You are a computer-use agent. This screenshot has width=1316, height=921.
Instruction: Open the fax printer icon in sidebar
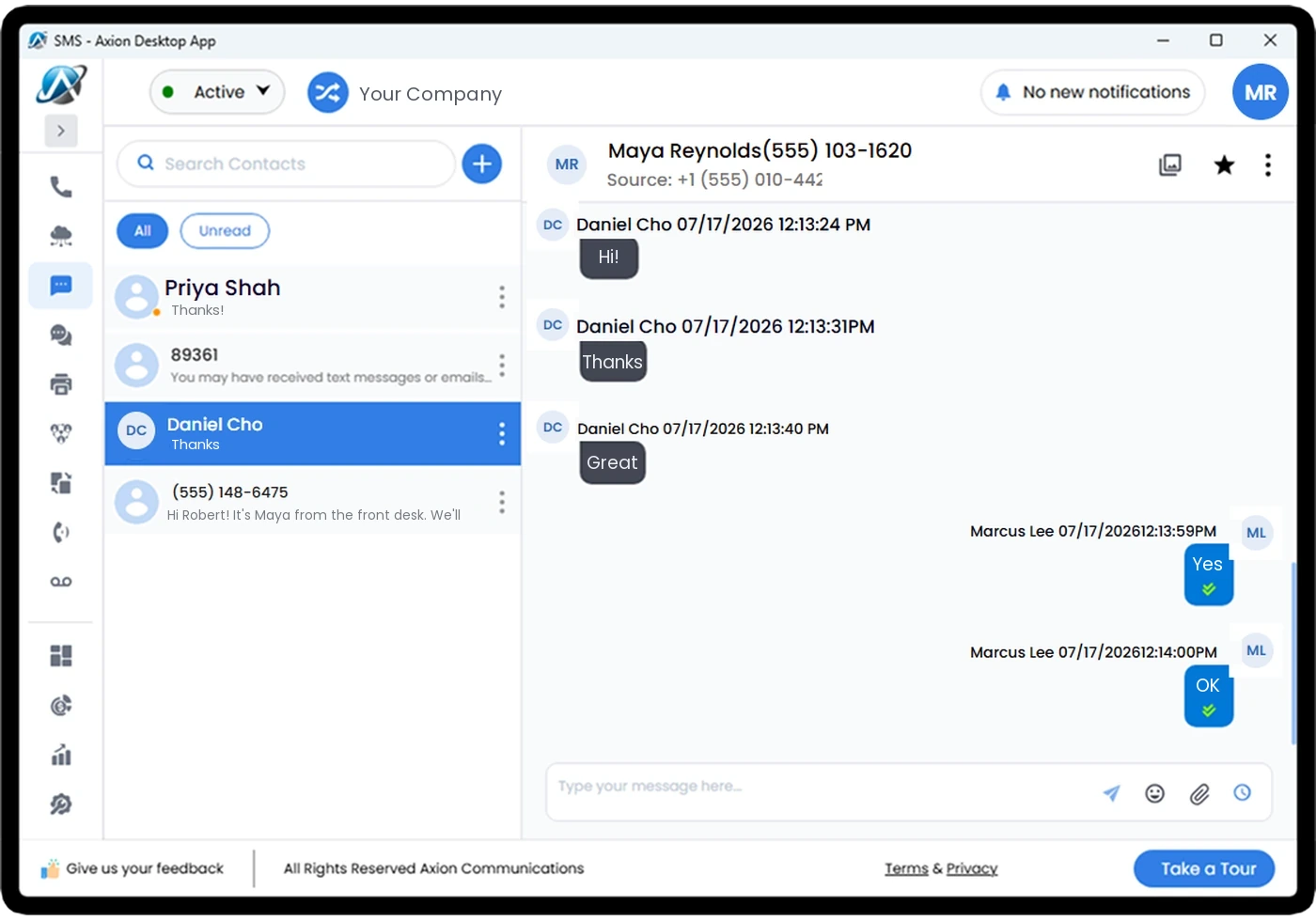[x=61, y=383]
